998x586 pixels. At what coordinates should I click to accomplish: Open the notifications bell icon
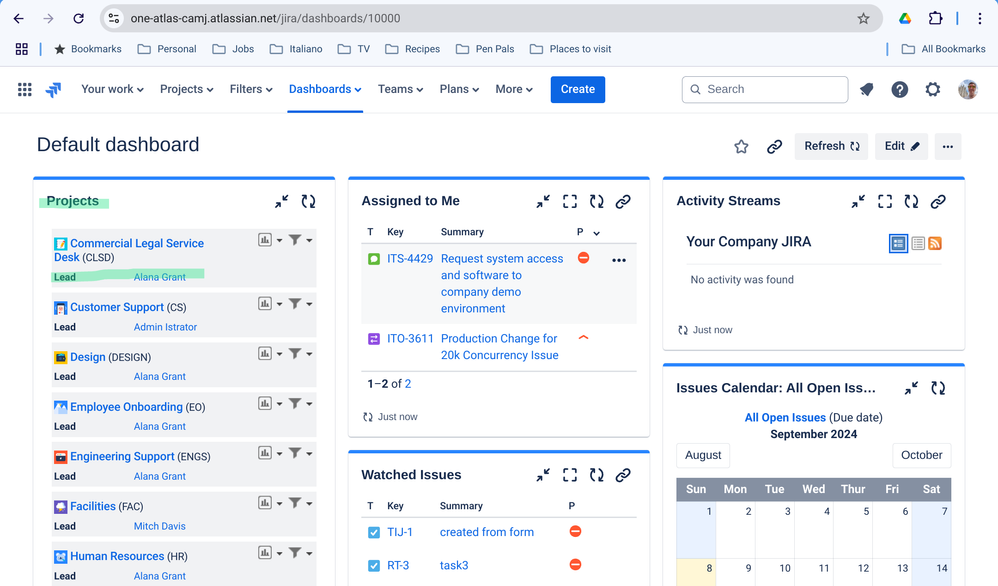point(866,90)
